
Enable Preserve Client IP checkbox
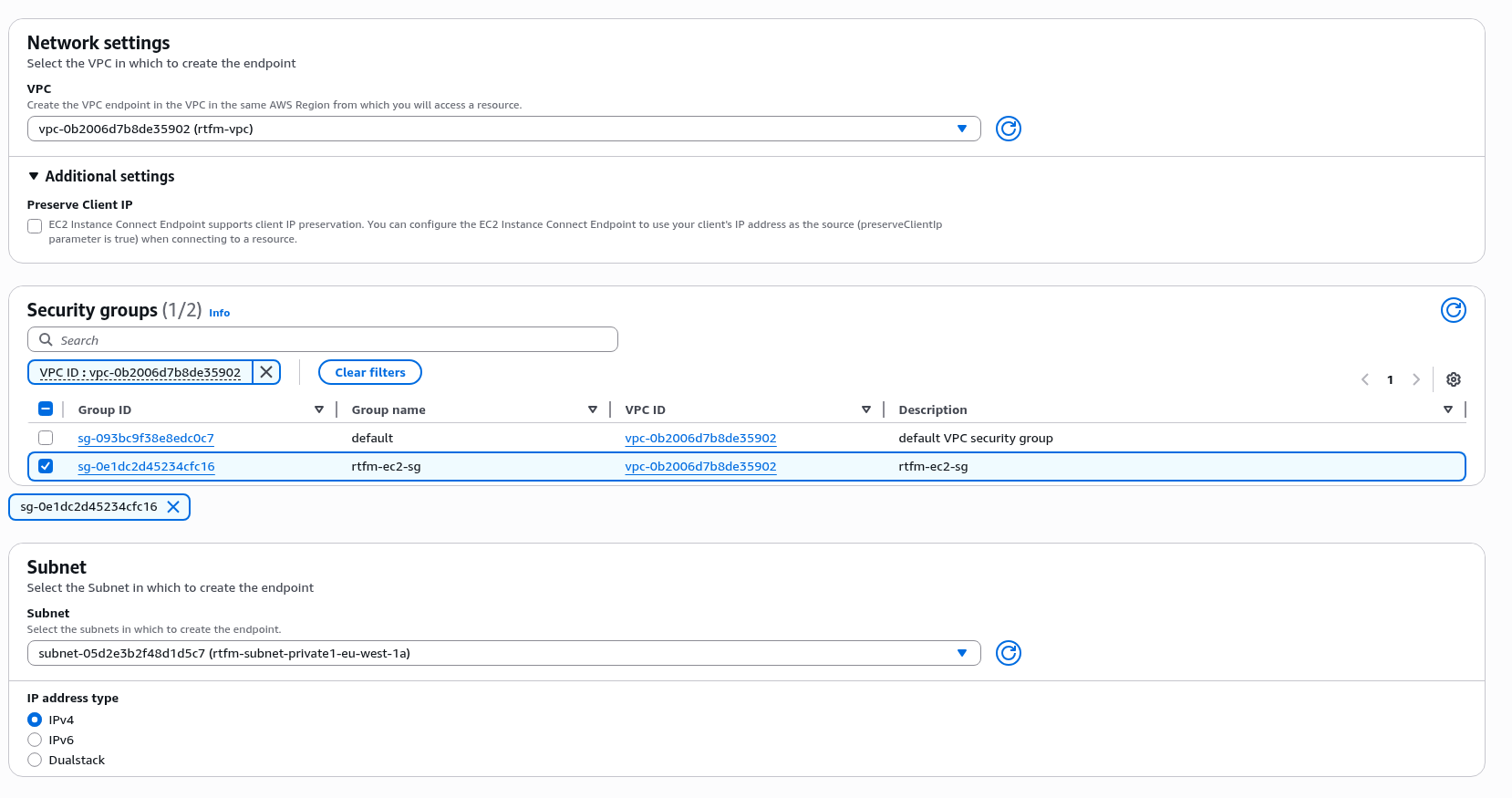(35, 226)
